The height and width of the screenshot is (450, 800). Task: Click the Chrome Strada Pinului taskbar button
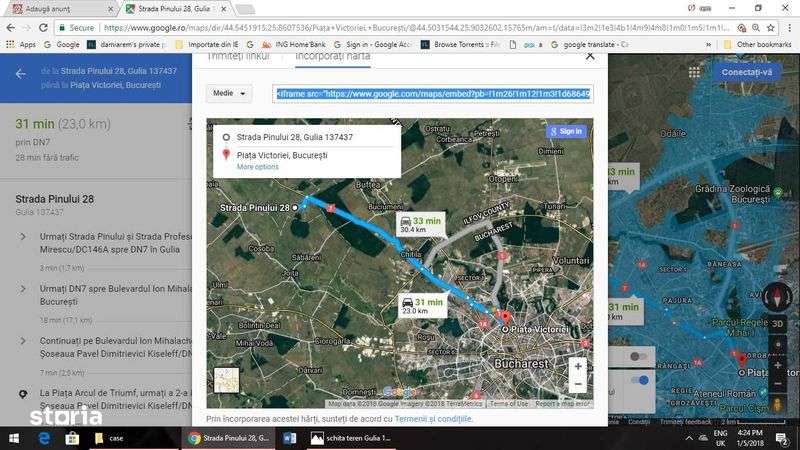(x=228, y=438)
